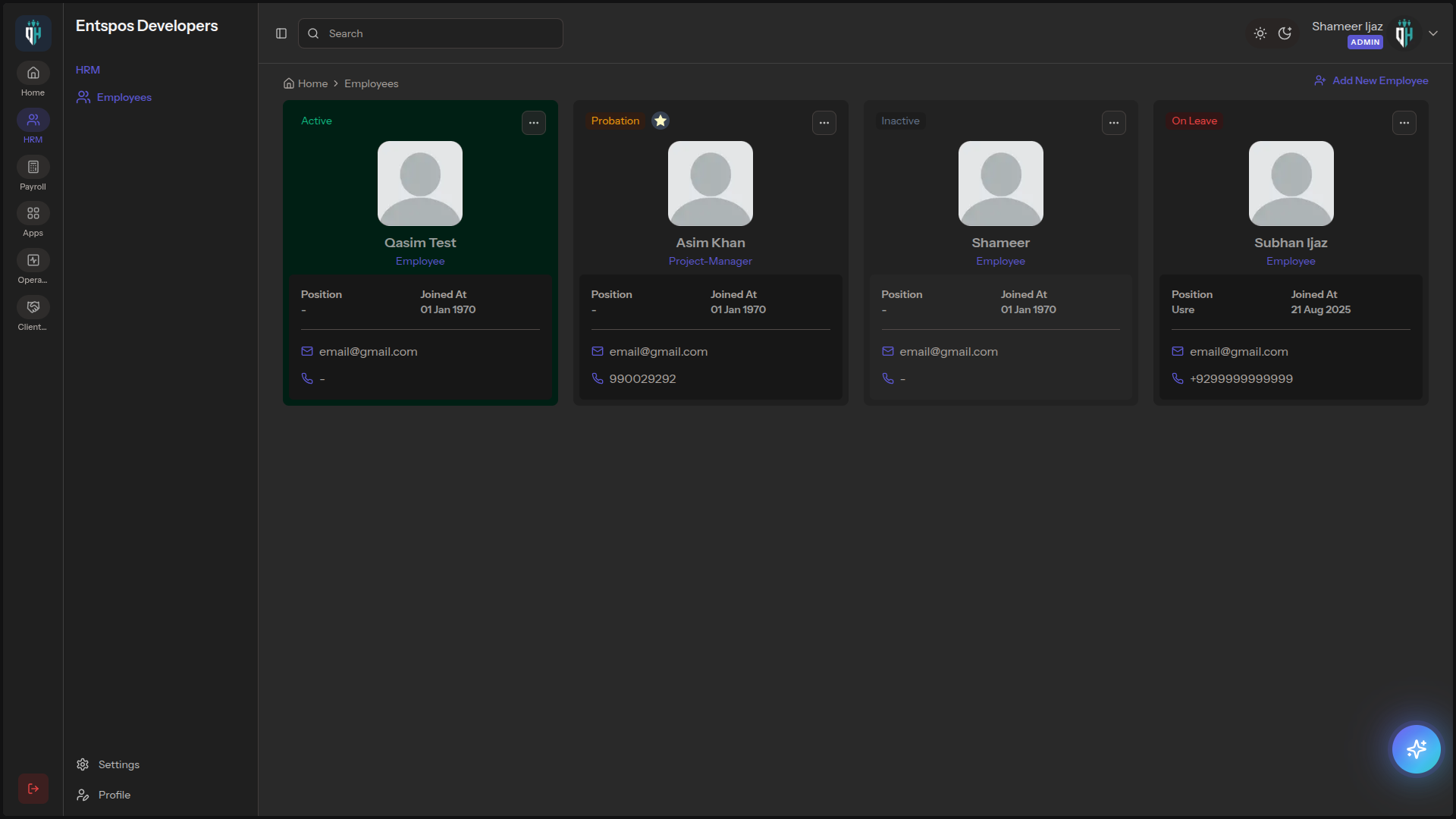Click the Employees people icon in side panel

[x=83, y=97]
